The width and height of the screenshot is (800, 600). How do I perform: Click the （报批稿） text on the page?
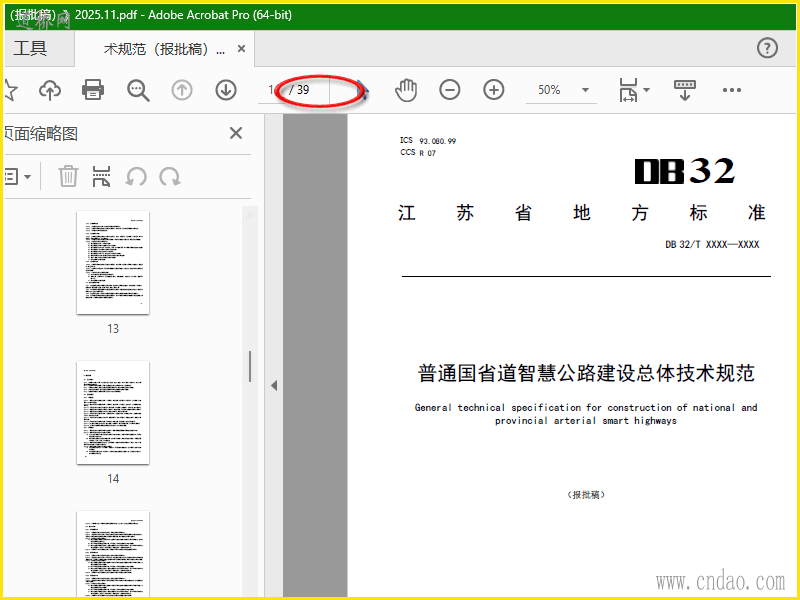[586, 494]
